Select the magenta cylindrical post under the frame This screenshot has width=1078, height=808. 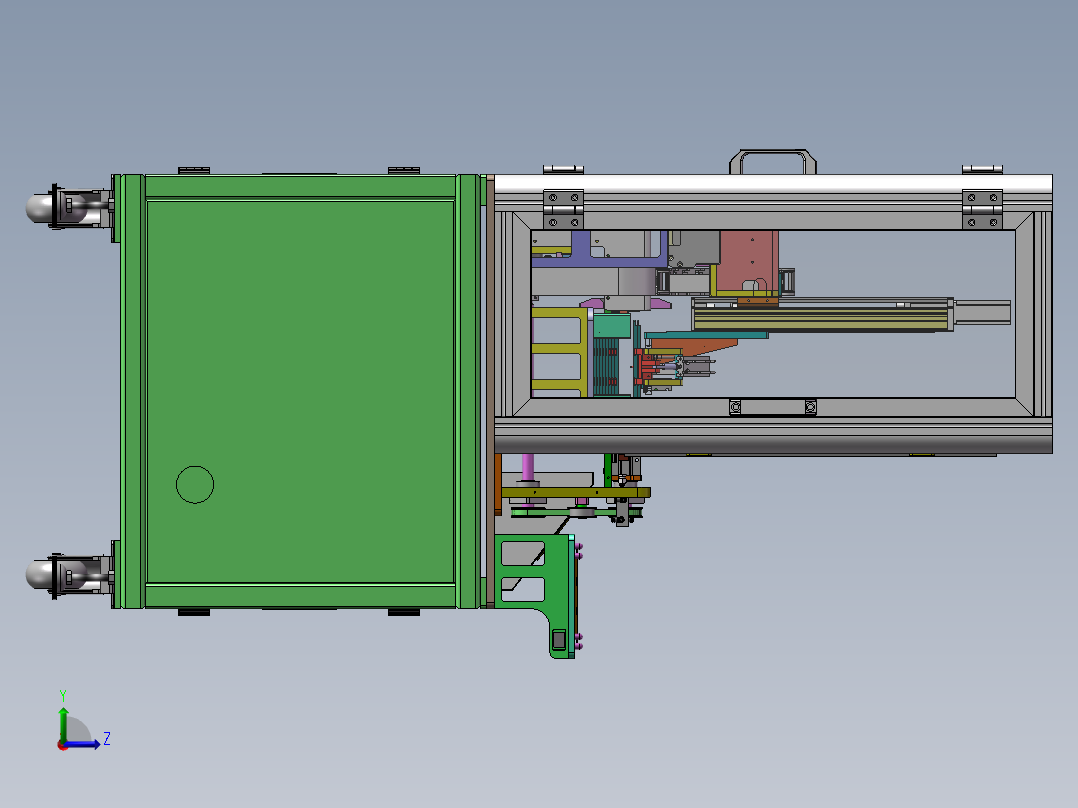(x=528, y=468)
